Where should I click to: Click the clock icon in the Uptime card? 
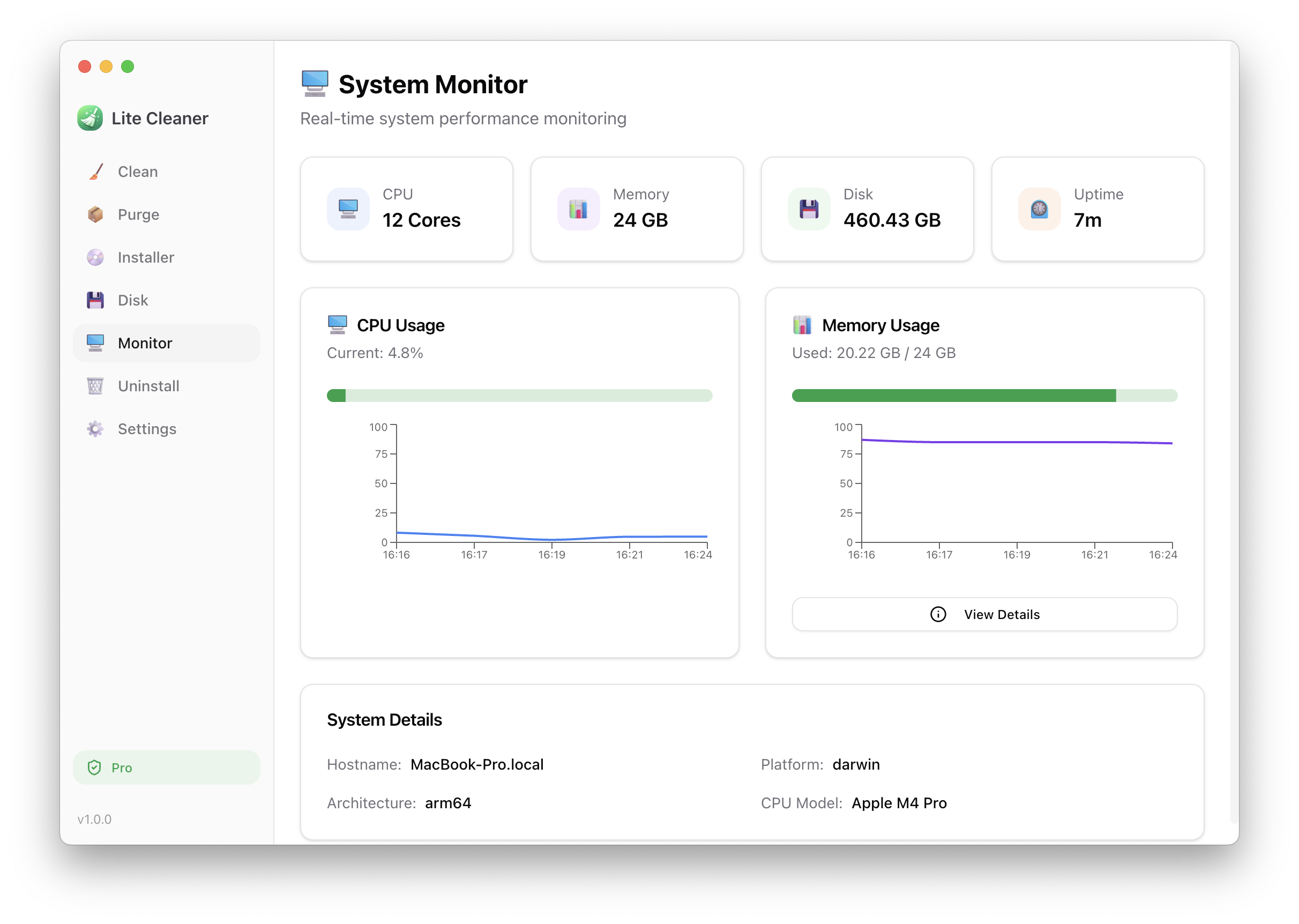pos(1039,209)
